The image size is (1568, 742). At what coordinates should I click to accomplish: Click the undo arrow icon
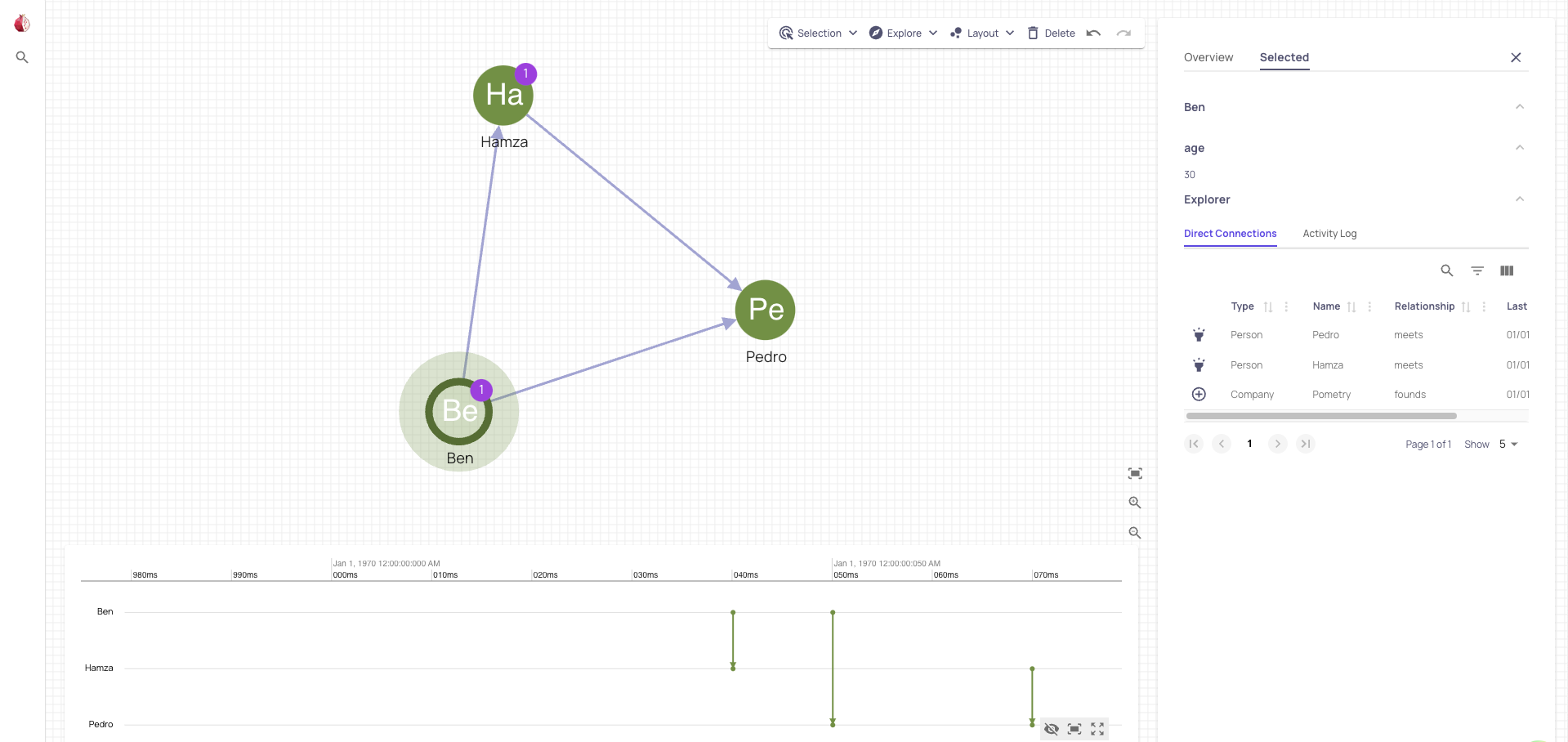click(1093, 34)
